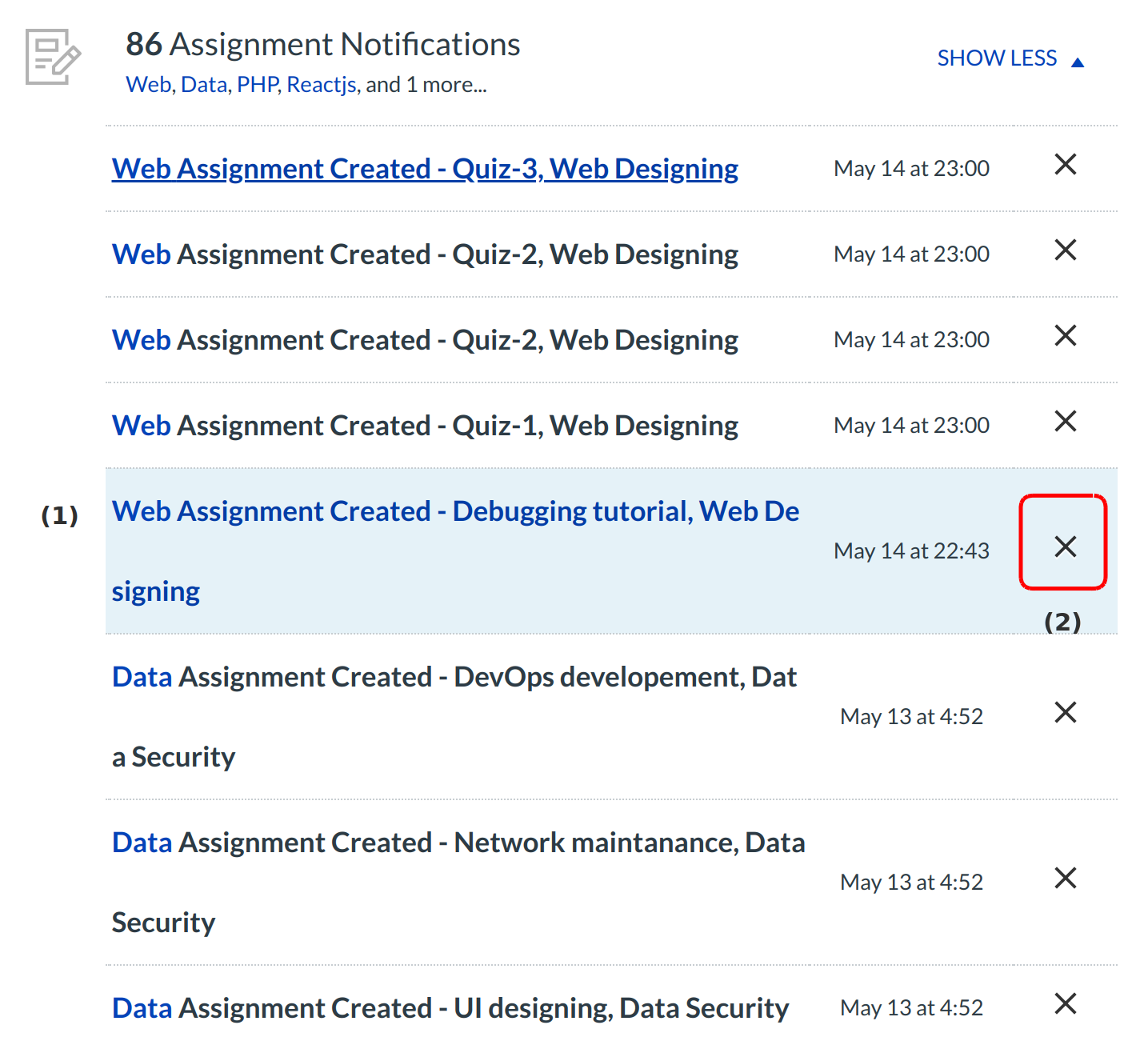Collapse the list with SHOW LESS
1148x1045 pixels.
point(1010,58)
